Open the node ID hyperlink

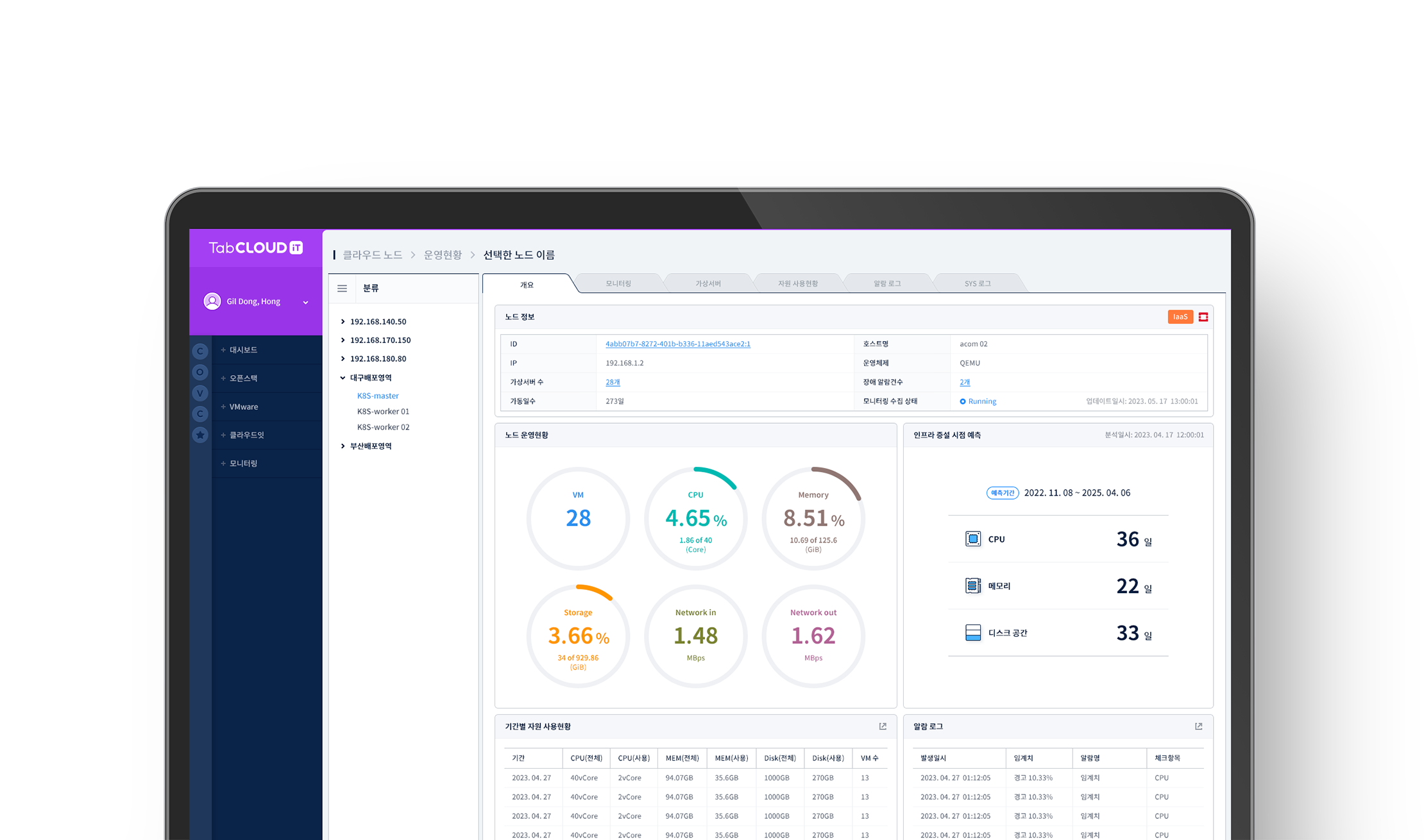click(x=677, y=344)
